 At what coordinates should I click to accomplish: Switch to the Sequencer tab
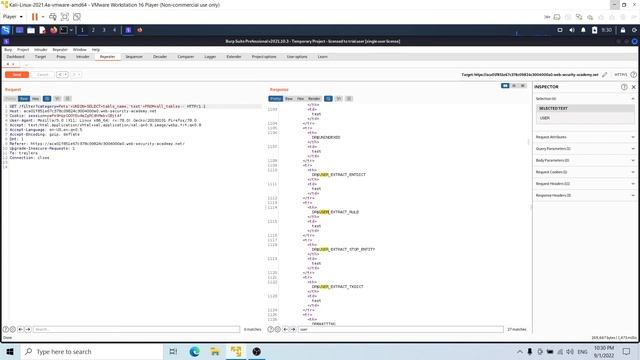(x=134, y=57)
